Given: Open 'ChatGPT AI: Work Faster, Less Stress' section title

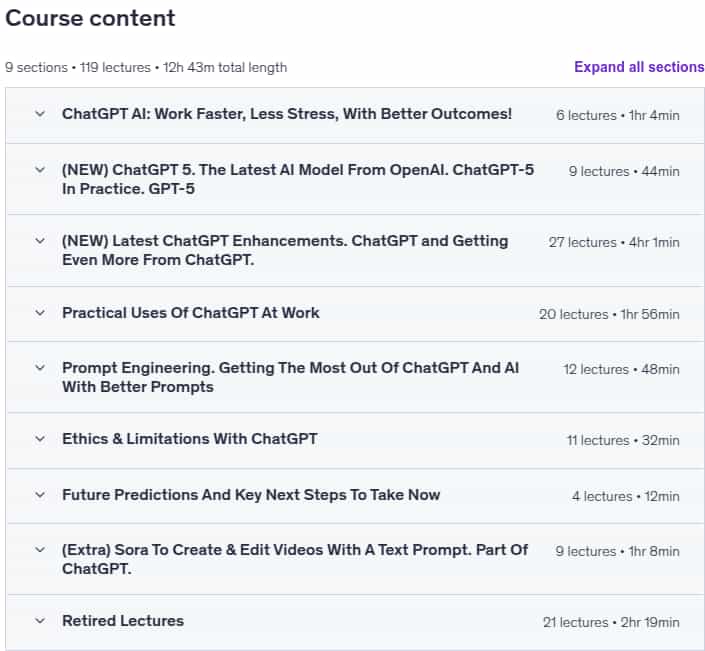Looking at the screenshot, I should [287, 114].
